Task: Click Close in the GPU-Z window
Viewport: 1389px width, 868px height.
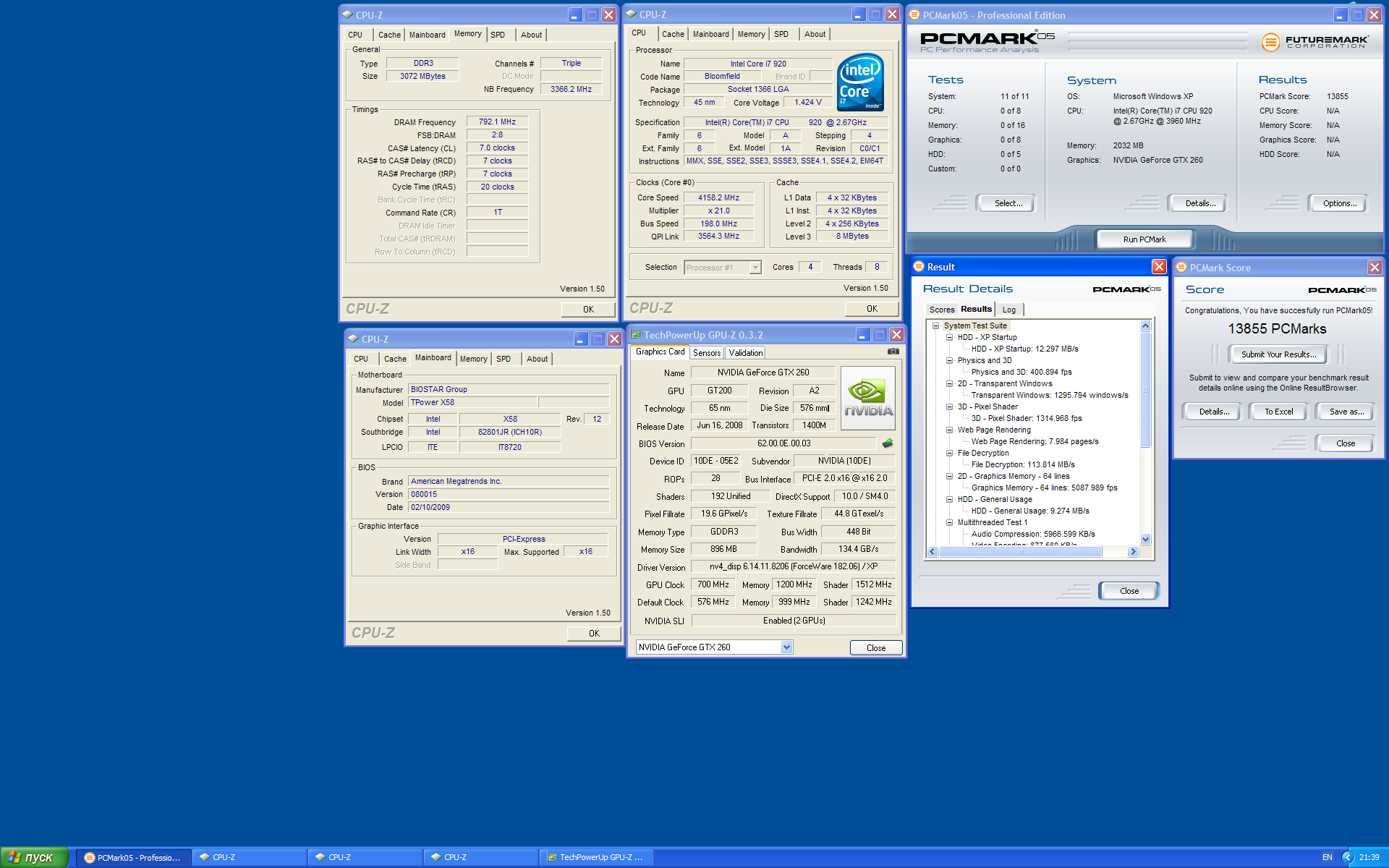Action: pyautogui.click(x=875, y=647)
